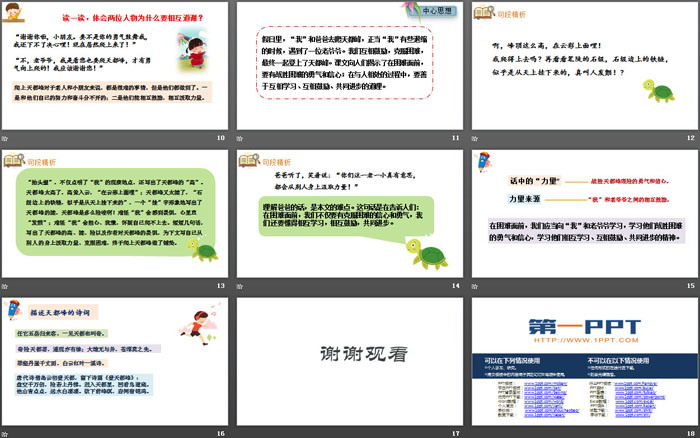Select slide 13 thumbnail with green text box
This screenshot has height=438, width=700.
click(x=115, y=213)
